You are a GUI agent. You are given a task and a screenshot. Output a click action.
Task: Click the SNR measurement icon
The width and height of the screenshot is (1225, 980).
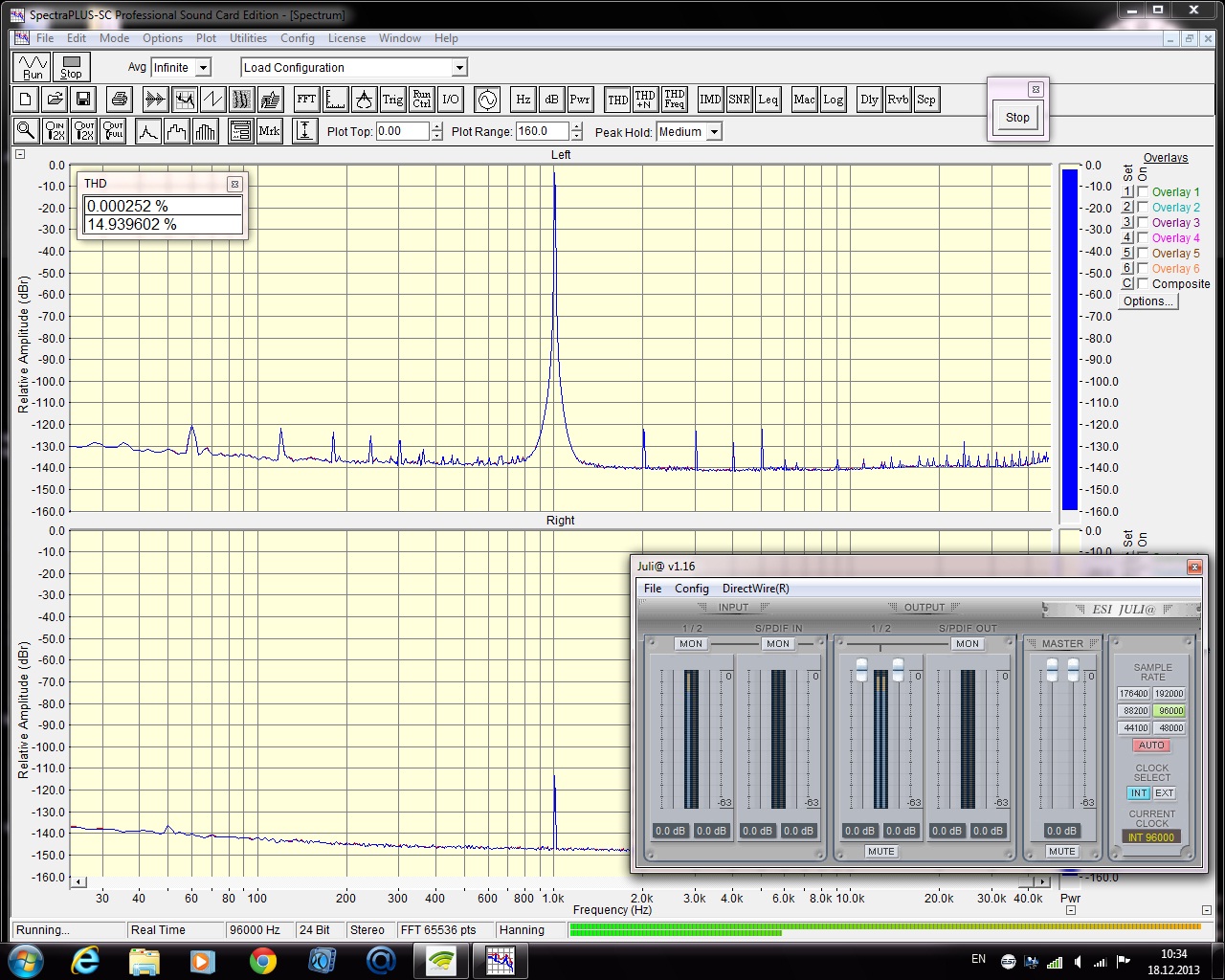click(x=739, y=100)
